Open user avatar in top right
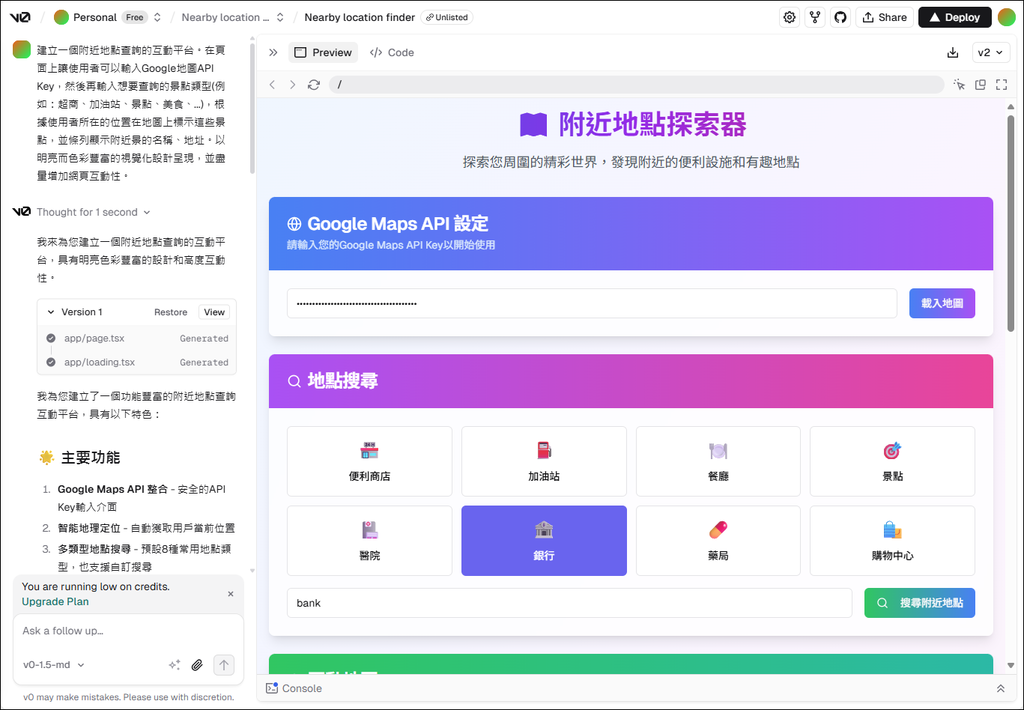This screenshot has height=710, width=1024. [1006, 17]
